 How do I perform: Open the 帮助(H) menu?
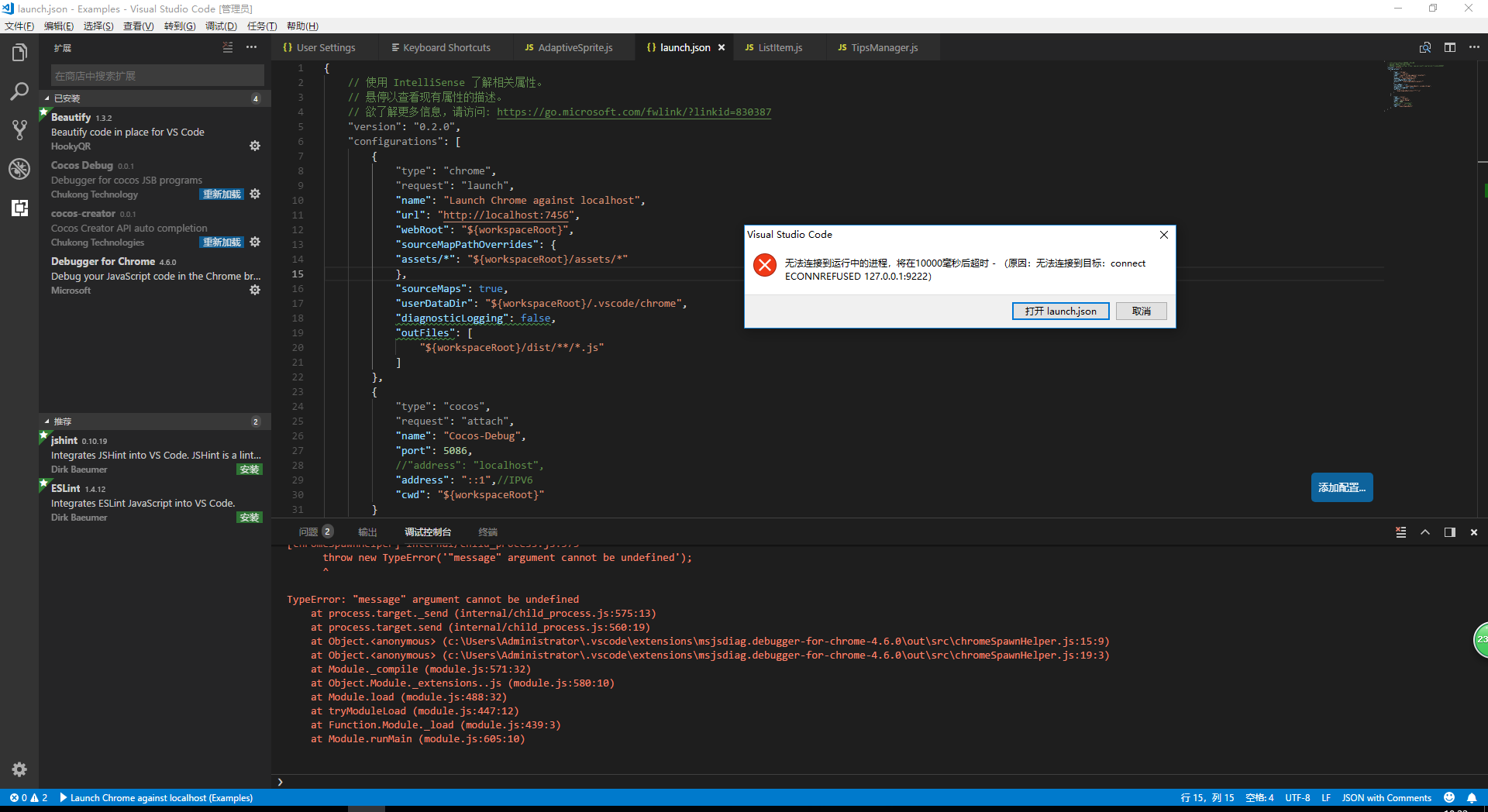(302, 26)
